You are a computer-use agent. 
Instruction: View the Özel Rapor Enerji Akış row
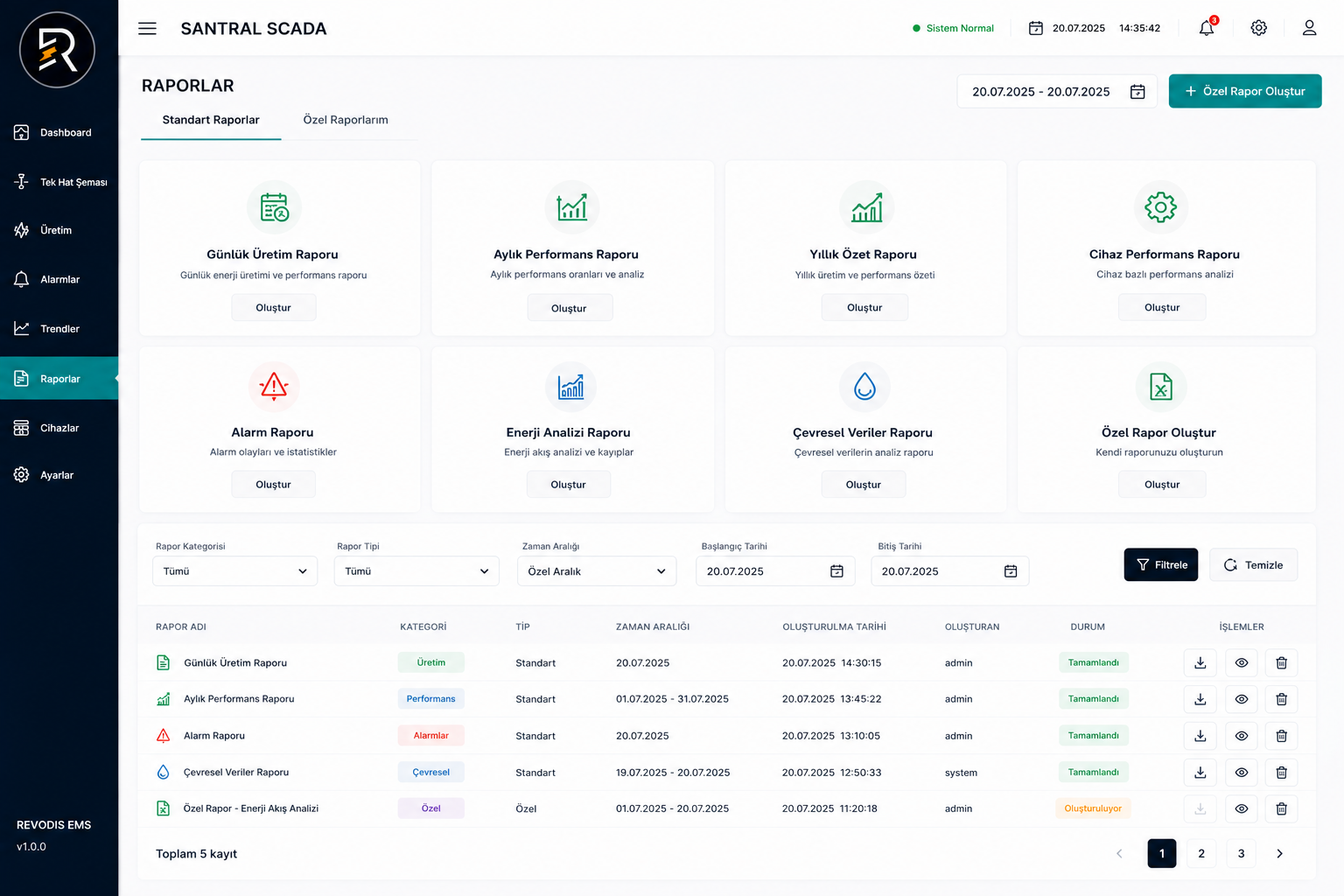point(1241,808)
